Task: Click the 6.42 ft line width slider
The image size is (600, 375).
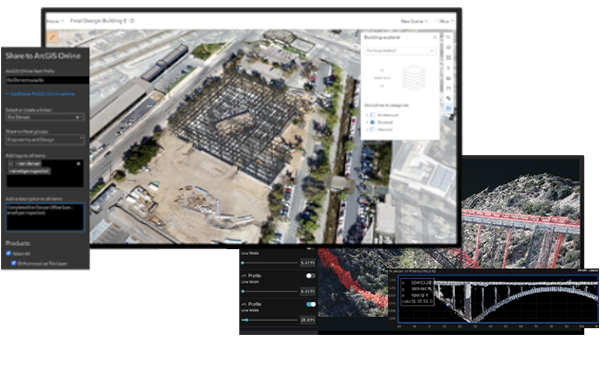Action: coord(270,292)
